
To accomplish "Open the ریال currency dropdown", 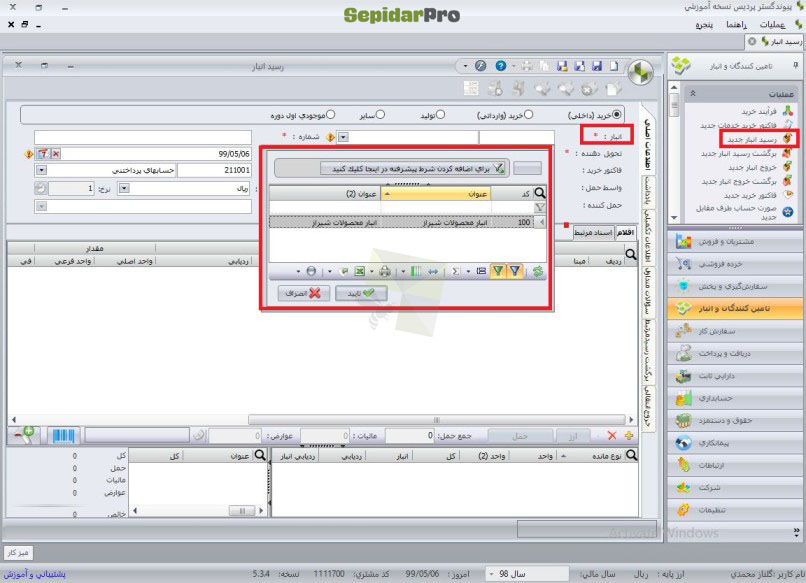I will coord(124,189).
